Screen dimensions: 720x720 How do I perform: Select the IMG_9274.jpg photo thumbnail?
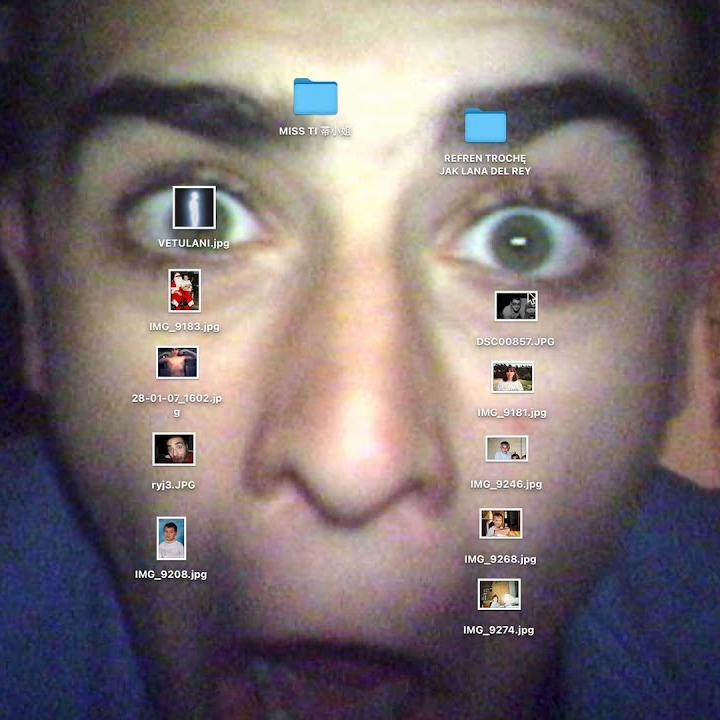tap(499, 594)
